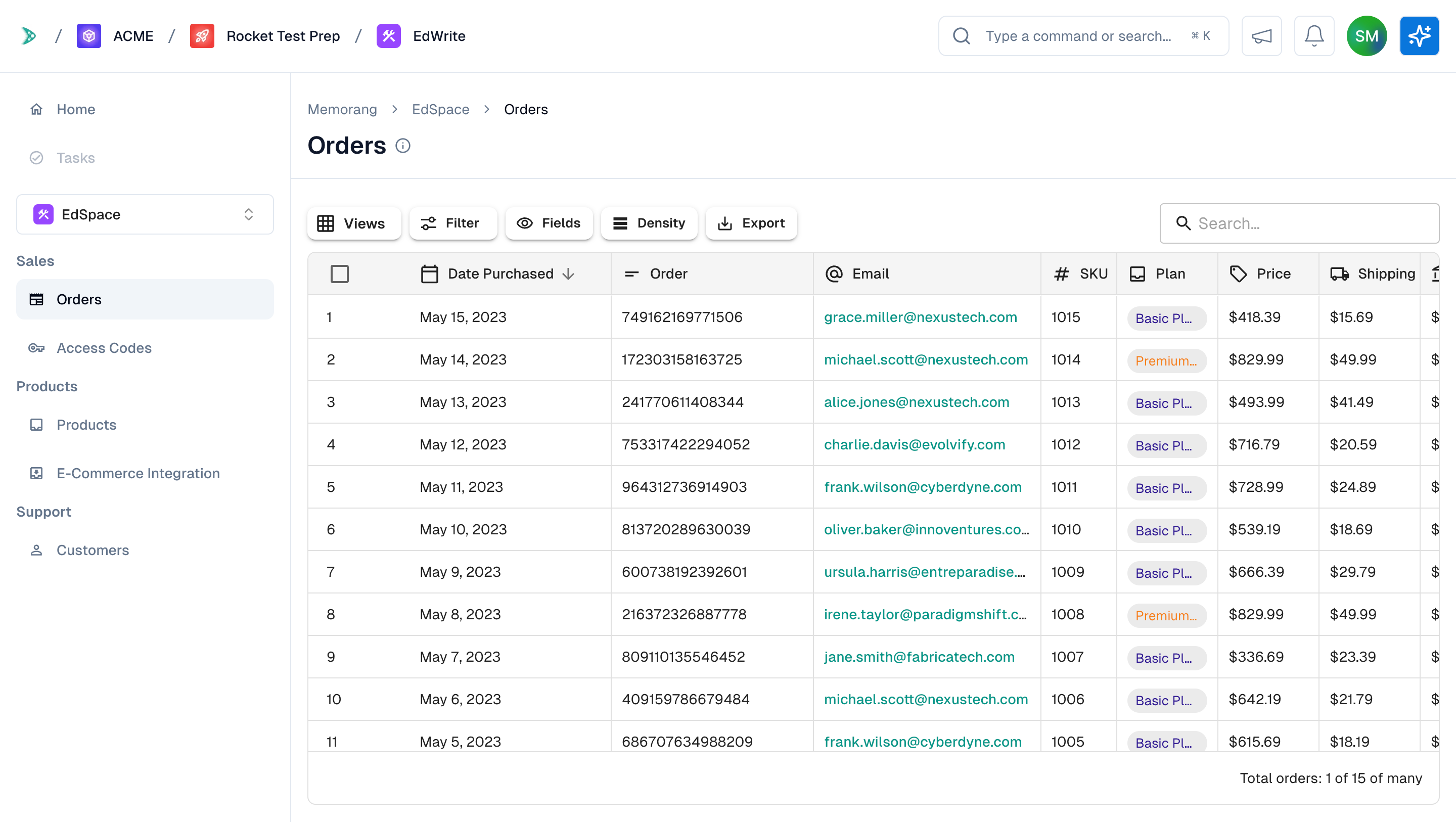Open the Filter options
Viewport: 1456px width, 822px height.
453,223
